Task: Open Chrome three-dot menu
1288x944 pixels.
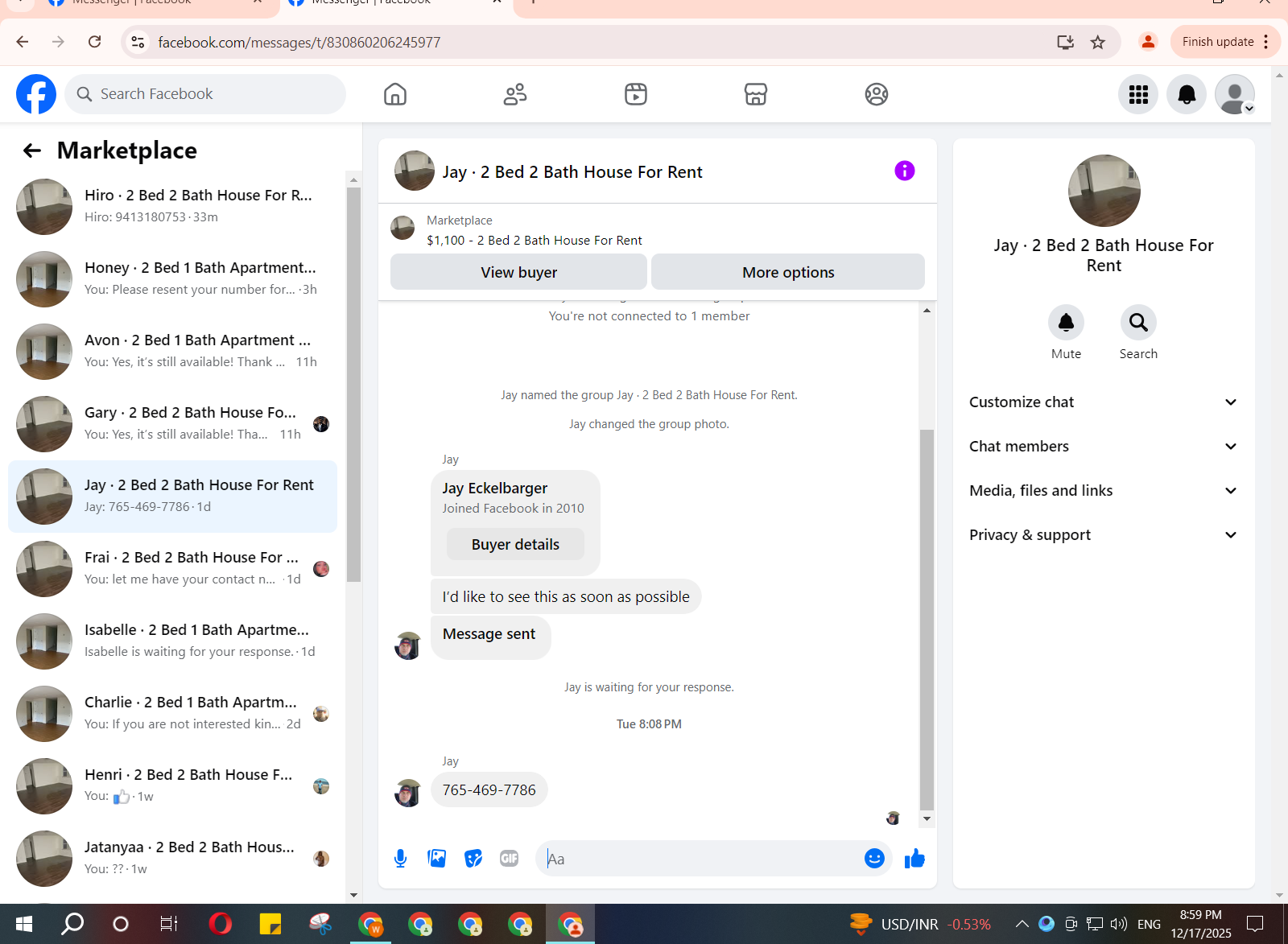Action: (x=1266, y=42)
